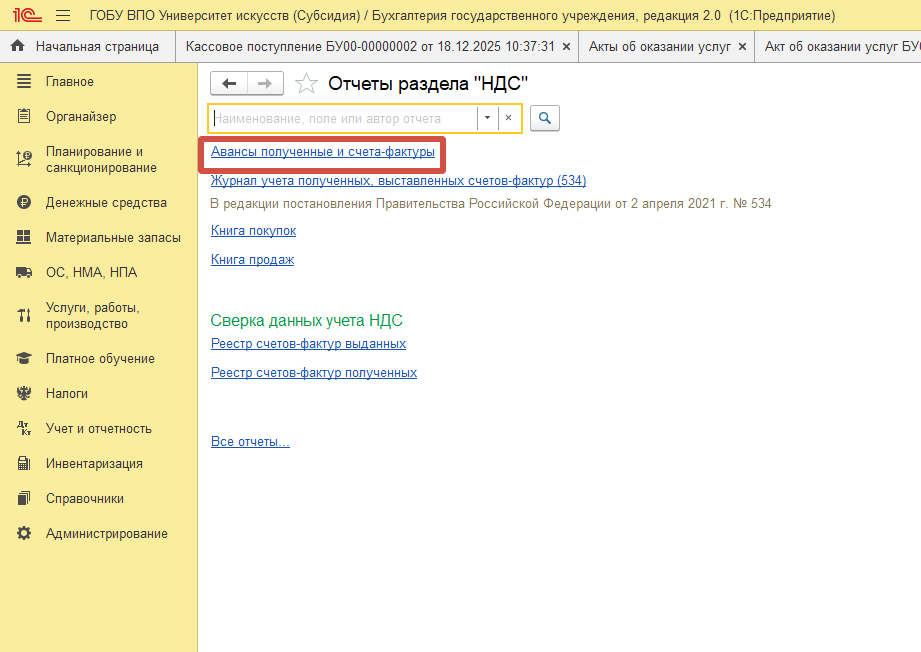Click the Материальные запасы grid icon

(23, 237)
